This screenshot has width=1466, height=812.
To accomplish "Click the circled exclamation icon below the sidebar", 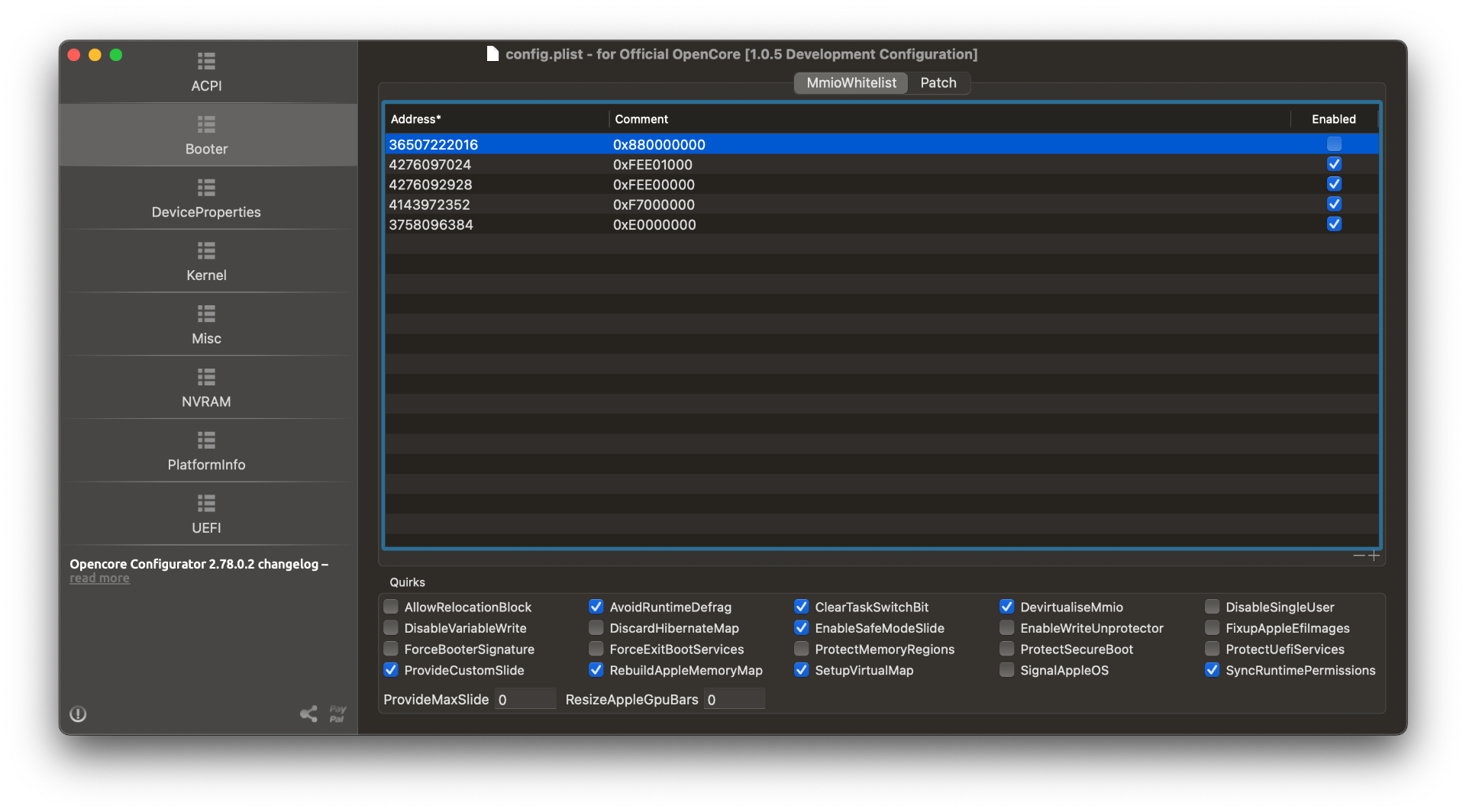I will coord(78,714).
